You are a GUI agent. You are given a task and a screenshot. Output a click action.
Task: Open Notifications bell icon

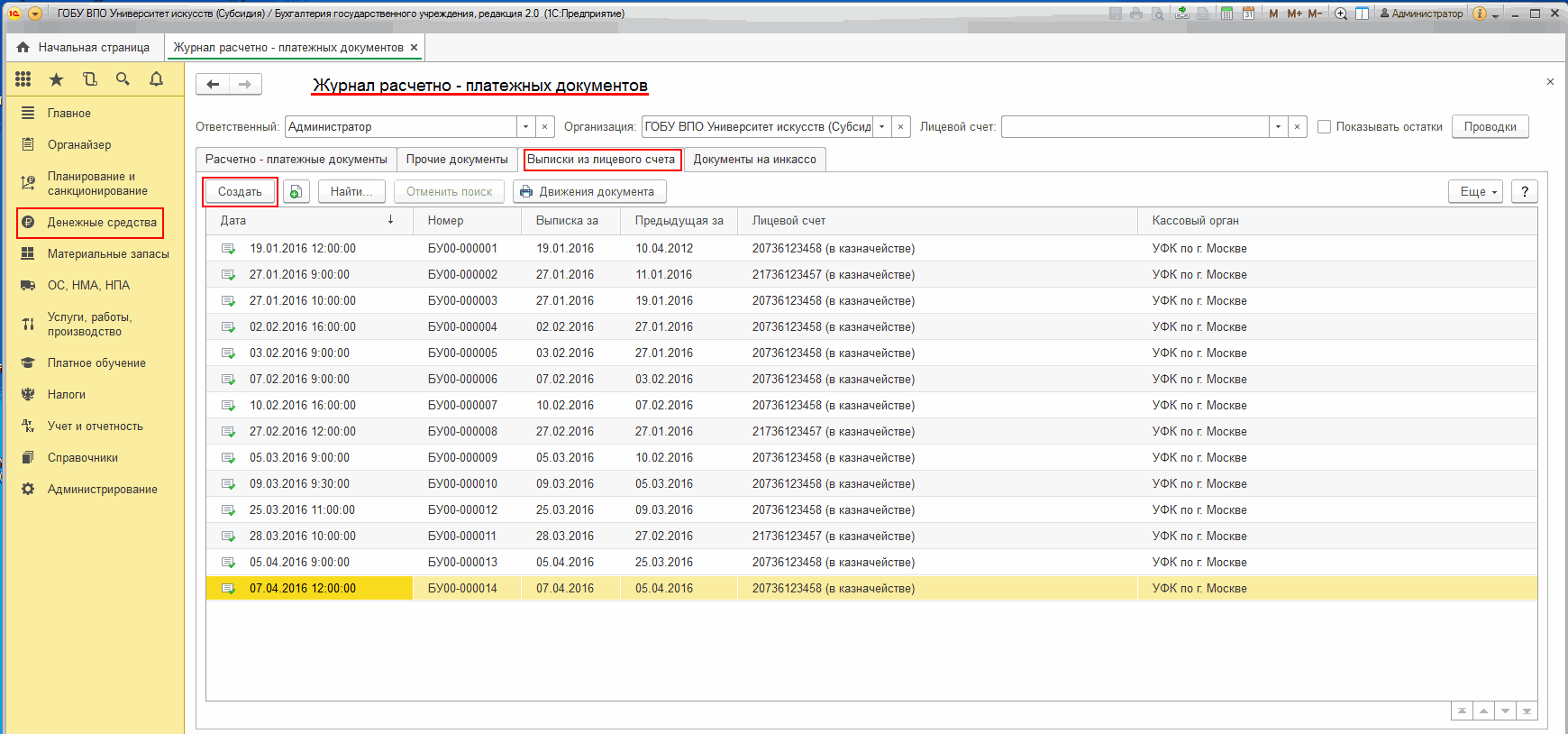[x=156, y=79]
